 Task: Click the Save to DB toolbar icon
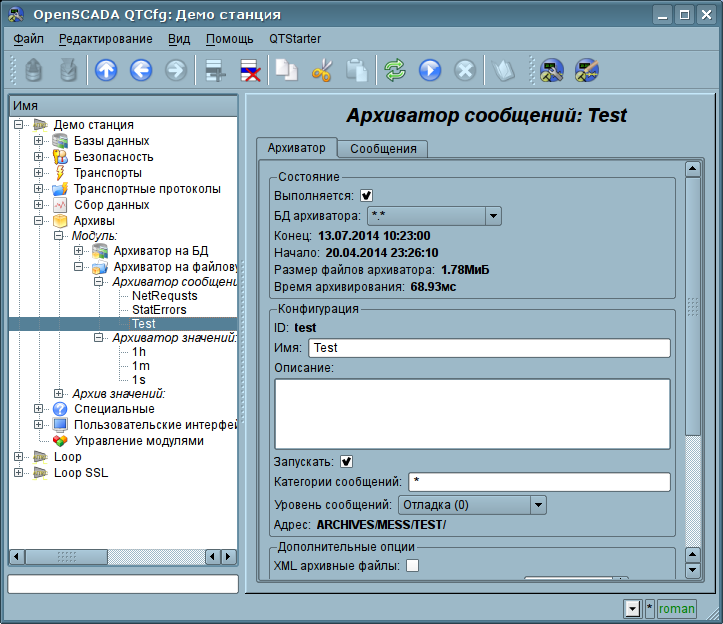coord(68,71)
